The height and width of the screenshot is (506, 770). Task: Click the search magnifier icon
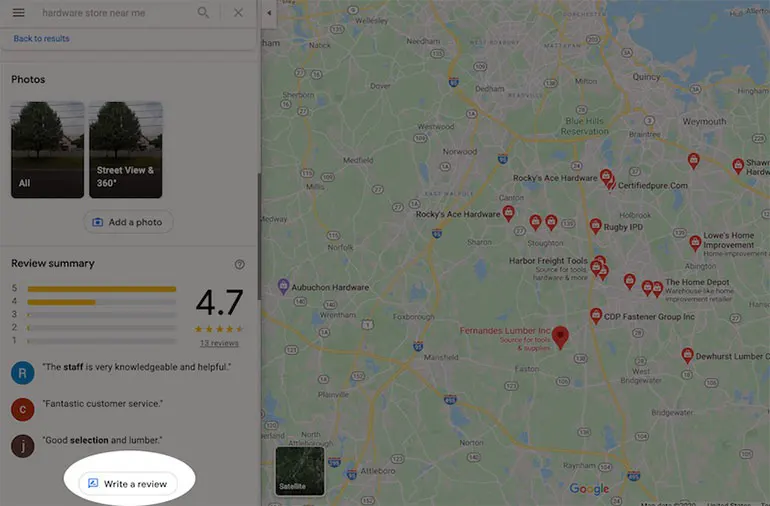pyautogui.click(x=203, y=12)
